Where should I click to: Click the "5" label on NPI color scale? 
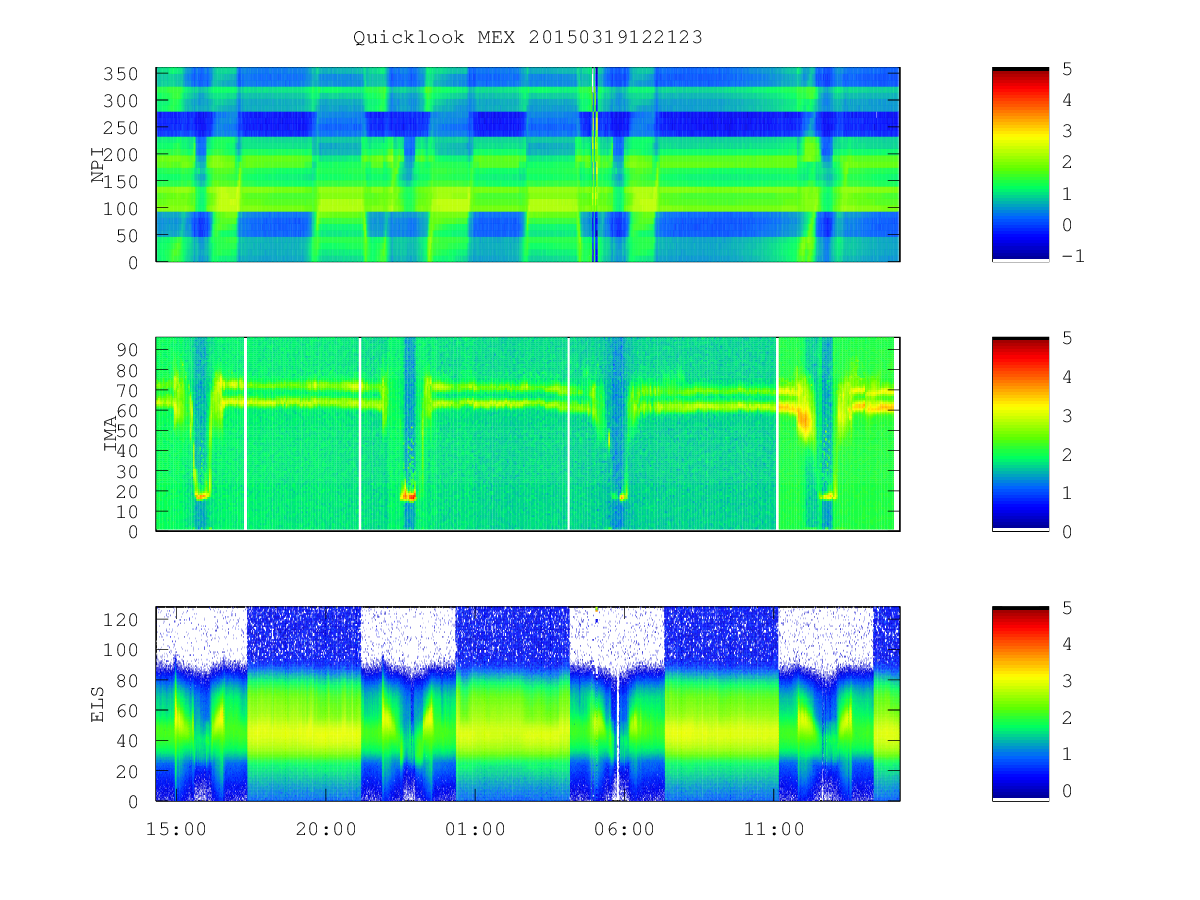pos(1068,69)
